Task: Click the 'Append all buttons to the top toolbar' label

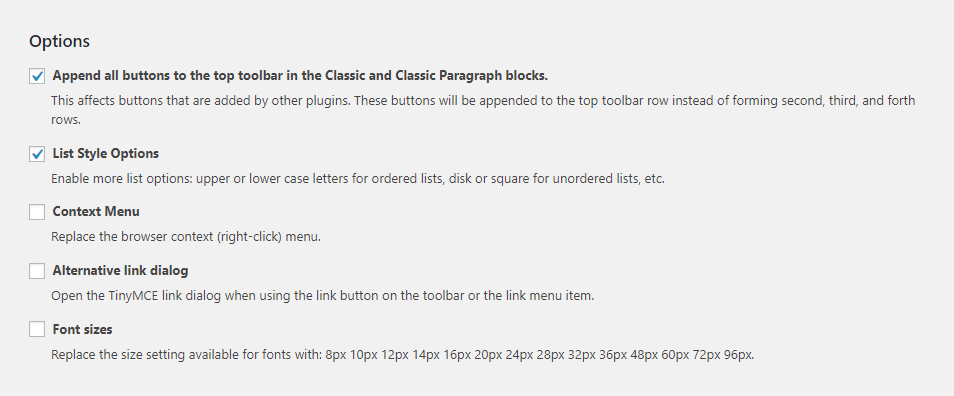Action: pyautogui.click(x=301, y=76)
